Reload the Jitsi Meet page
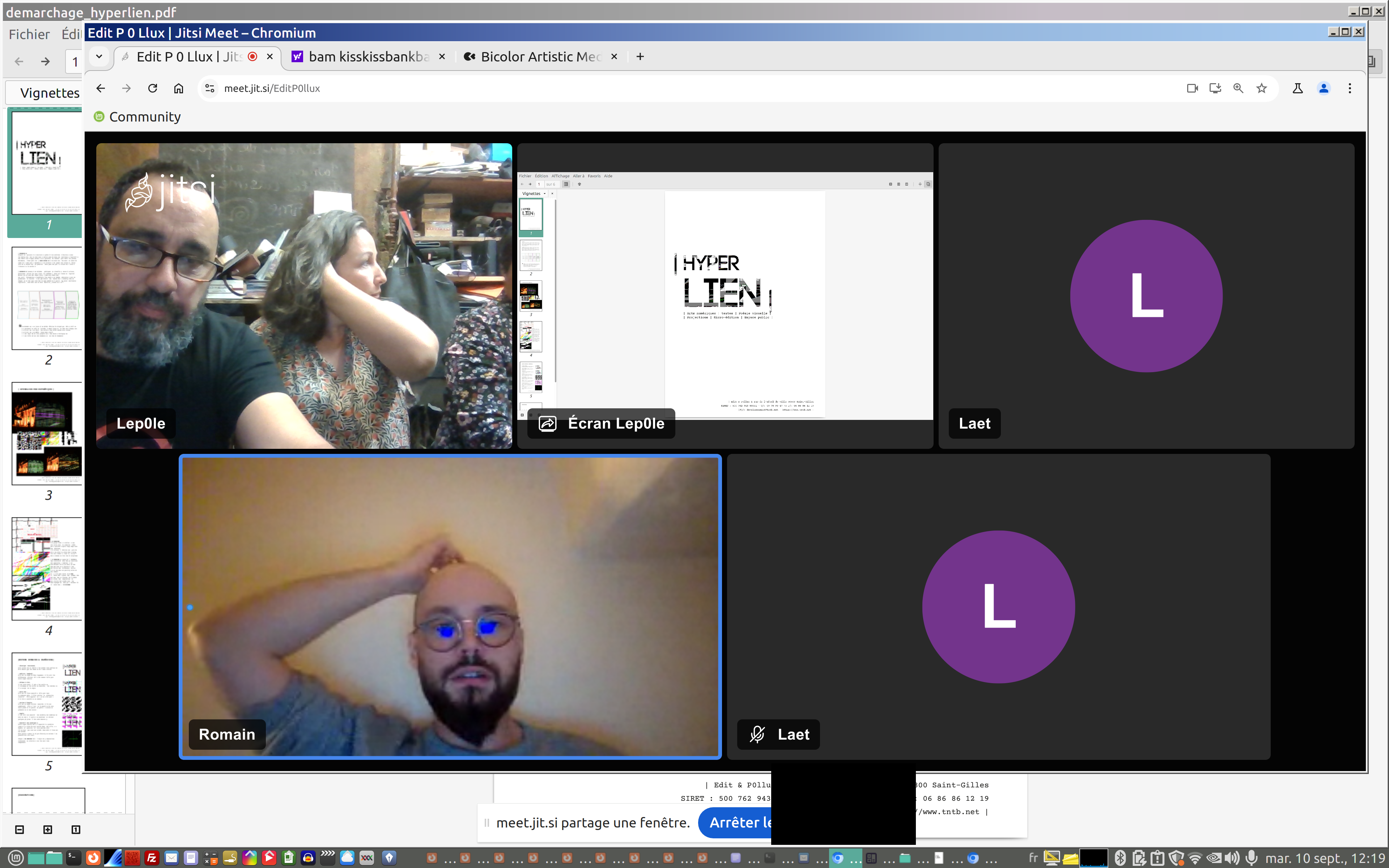 click(x=153, y=88)
